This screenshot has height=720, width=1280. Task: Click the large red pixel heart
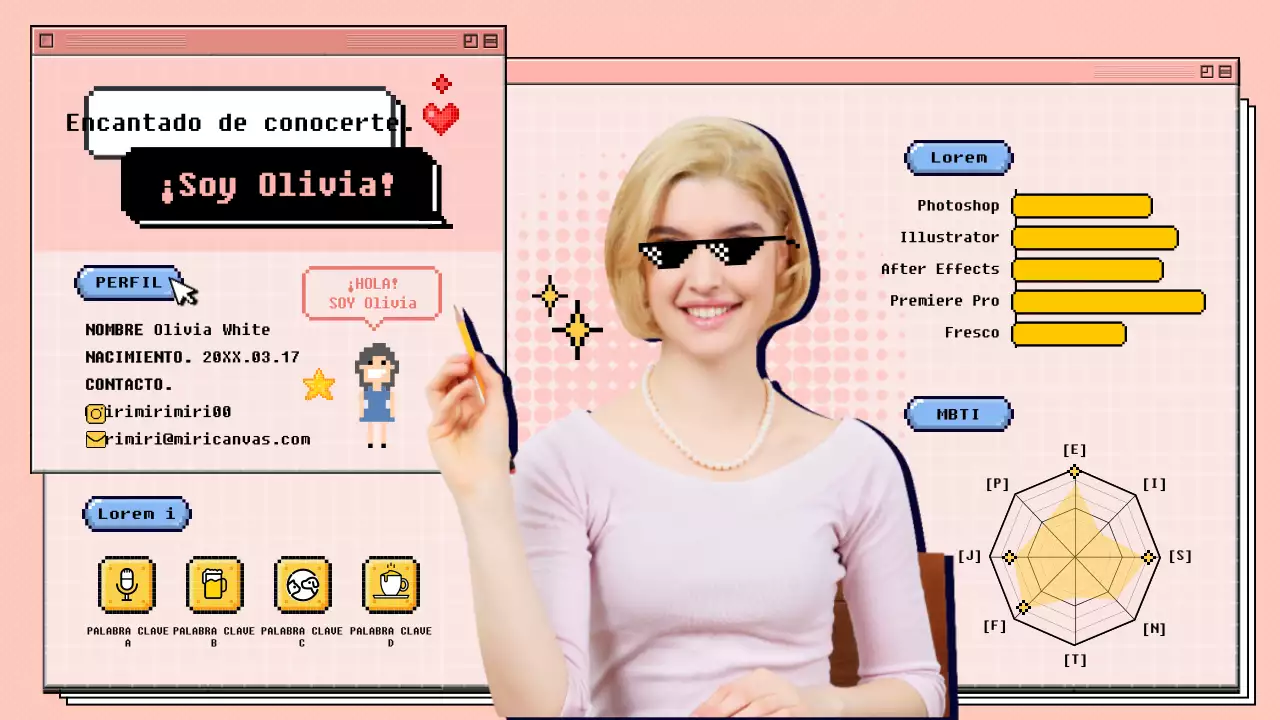[440, 118]
